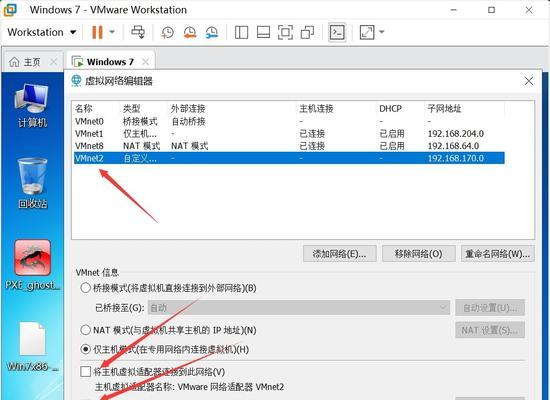Click the 移除网络(O) button

coord(419,254)
